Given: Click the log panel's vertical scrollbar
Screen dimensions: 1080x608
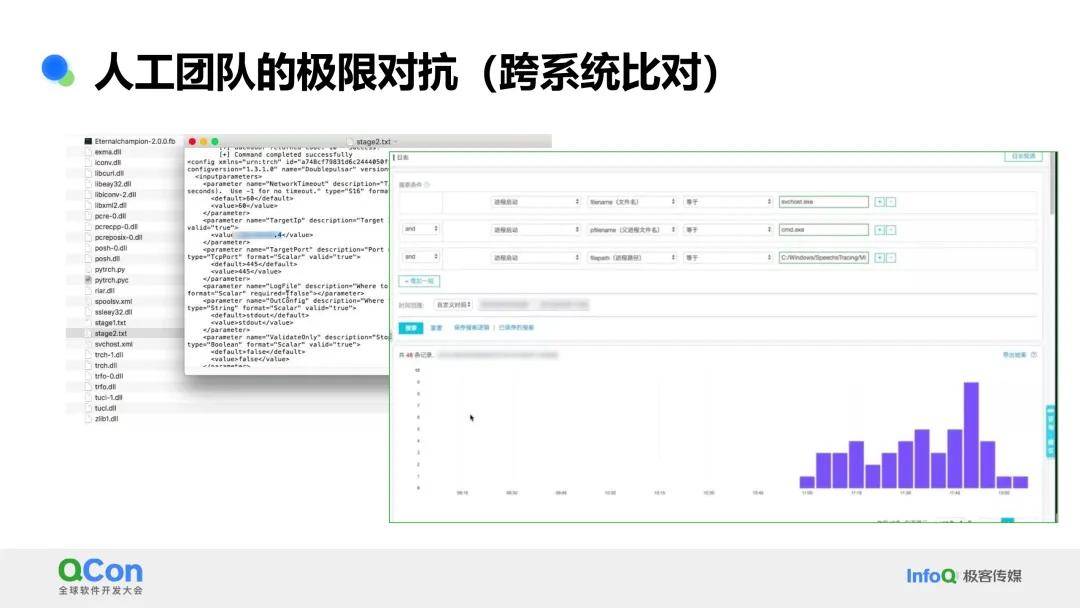Looking at the screenshot, I should [x=1052, y=182].
